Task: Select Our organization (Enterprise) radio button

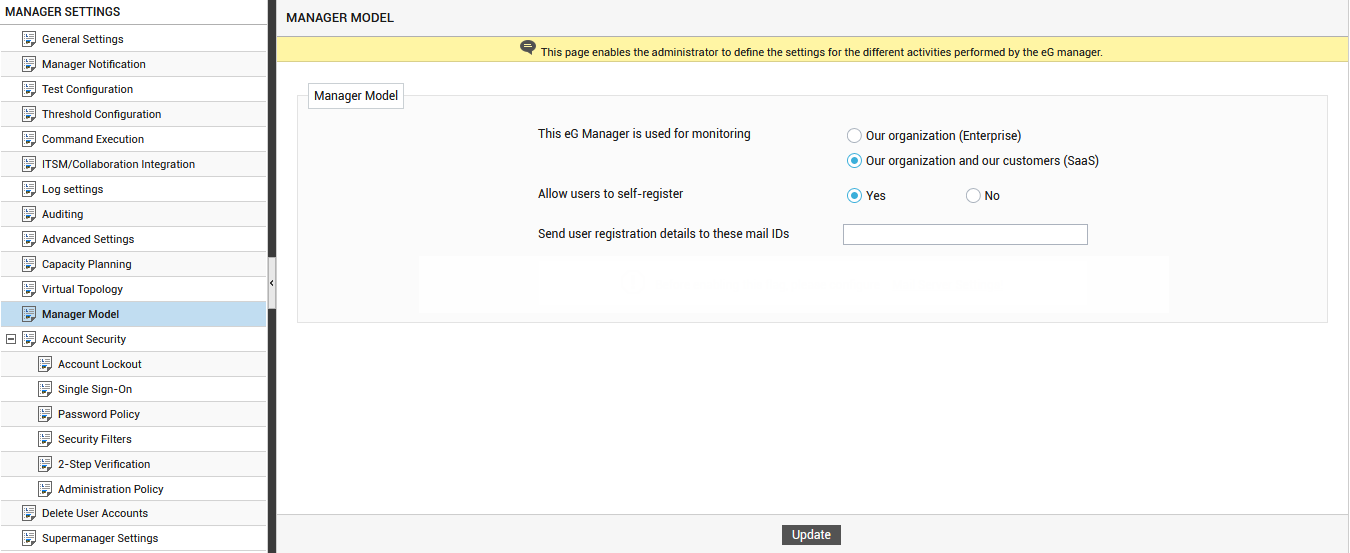Action: click(x=854, y=136)
